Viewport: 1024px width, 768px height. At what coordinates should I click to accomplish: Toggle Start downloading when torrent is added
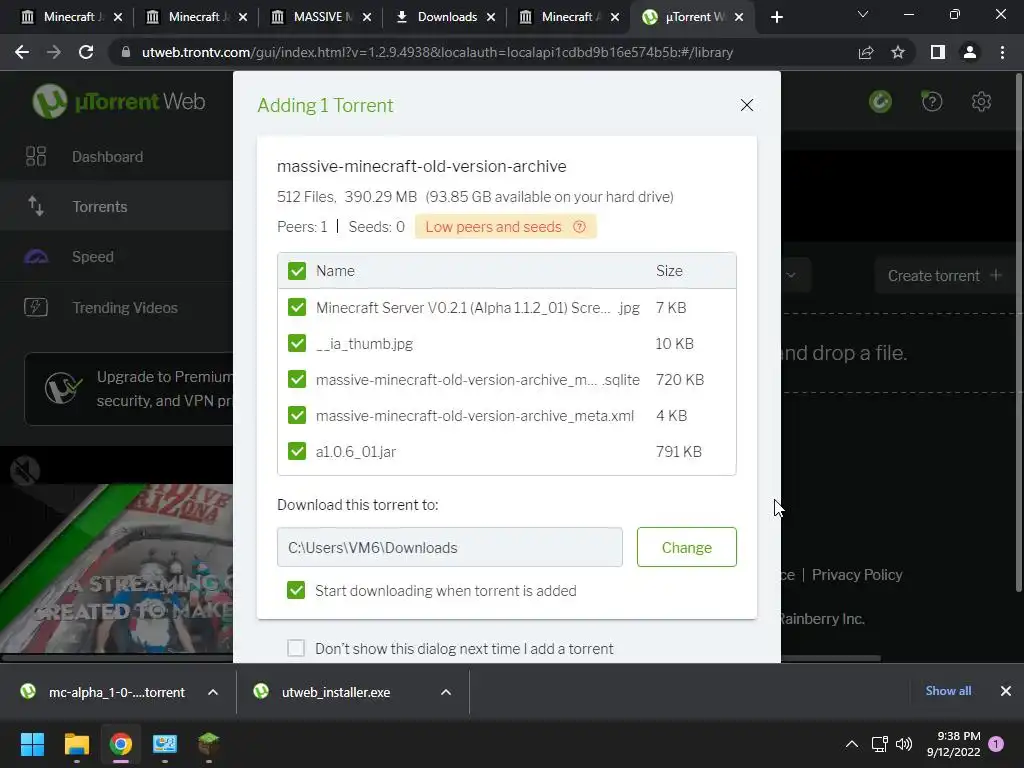coord(296,590)
